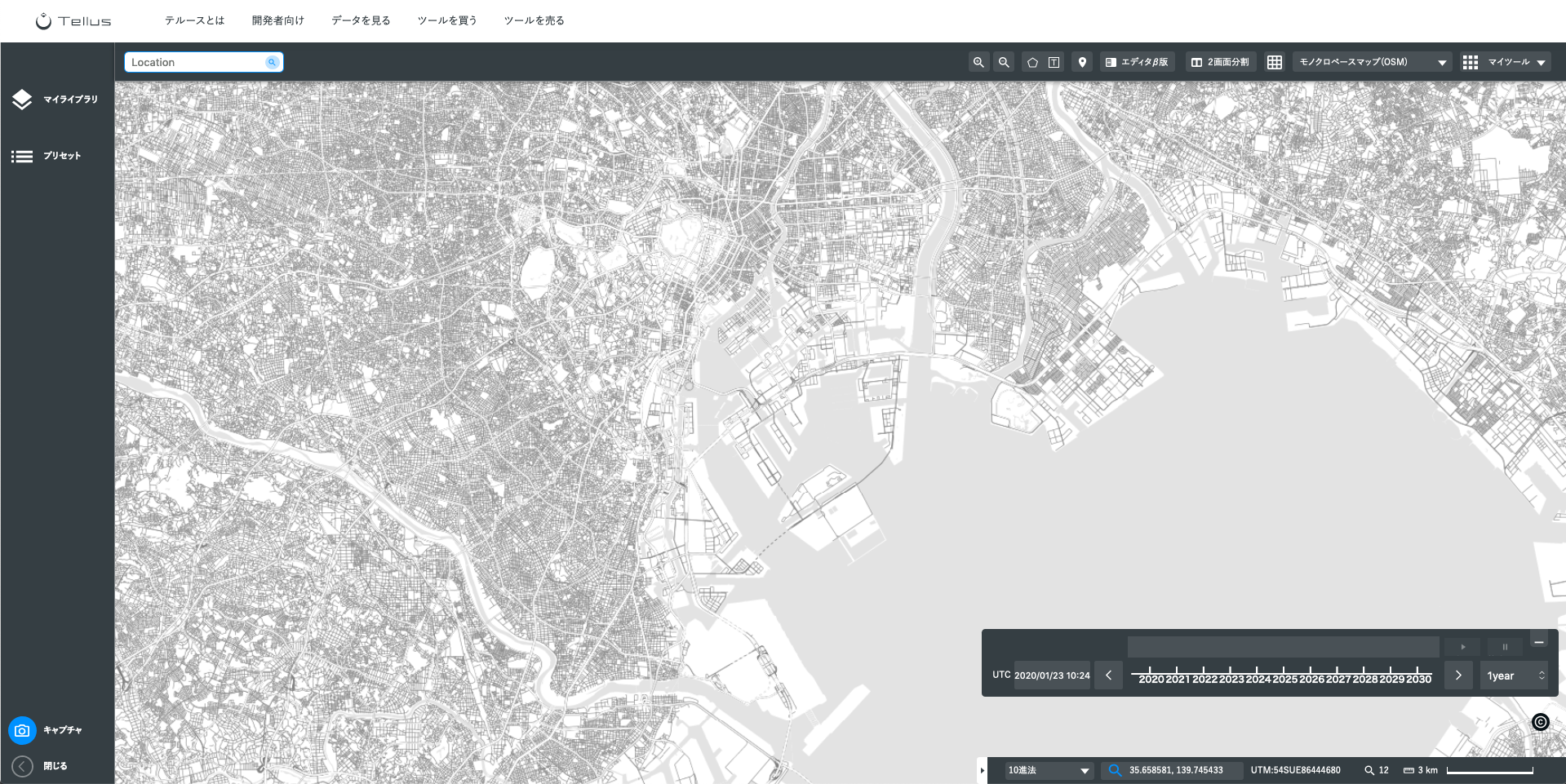Select the text annotation tool
This screenshot has height=784, width=1566.
pyautogui.click(x=1054, y=62)
